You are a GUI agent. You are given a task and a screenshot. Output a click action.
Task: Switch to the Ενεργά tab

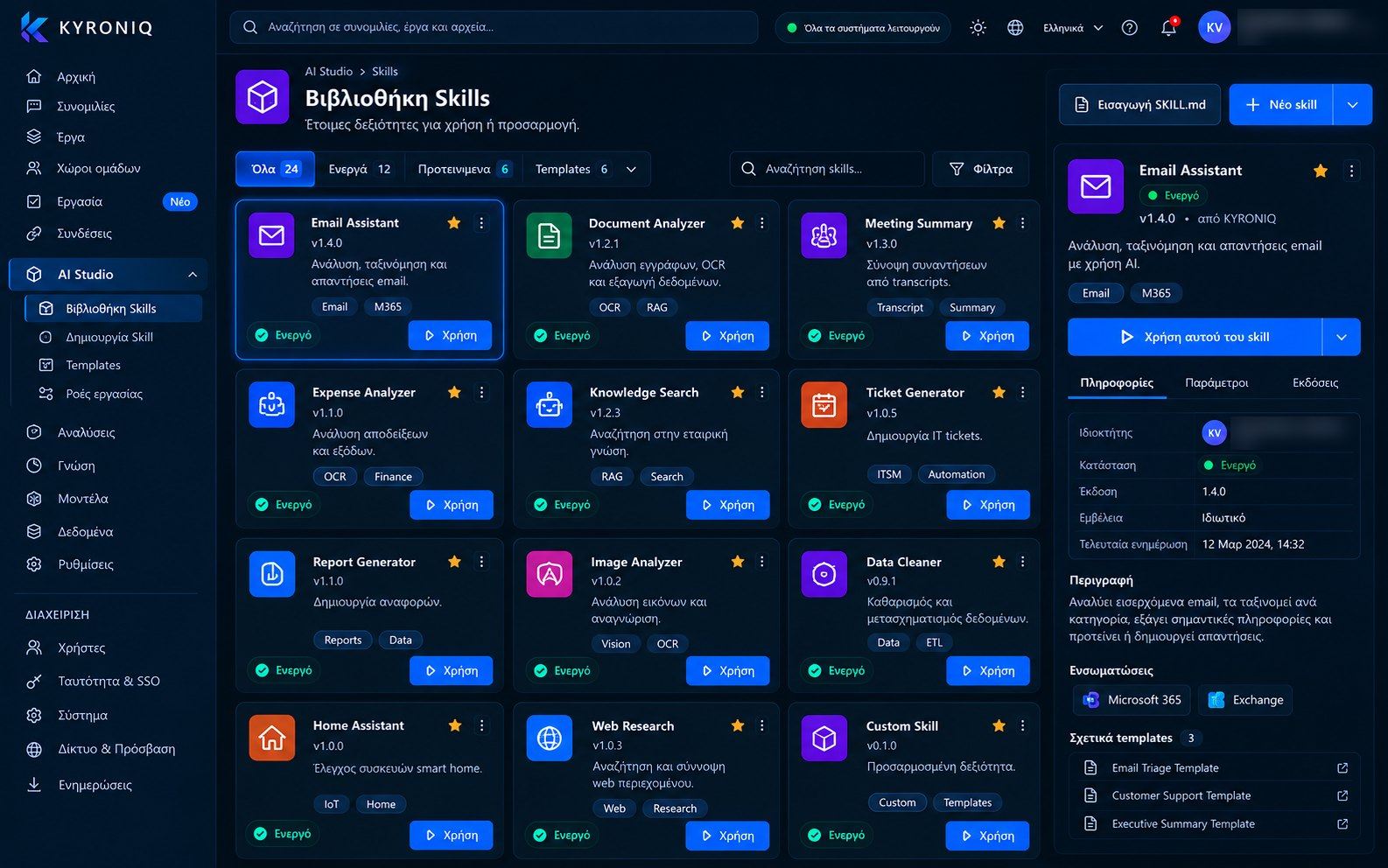coord(360,170)
